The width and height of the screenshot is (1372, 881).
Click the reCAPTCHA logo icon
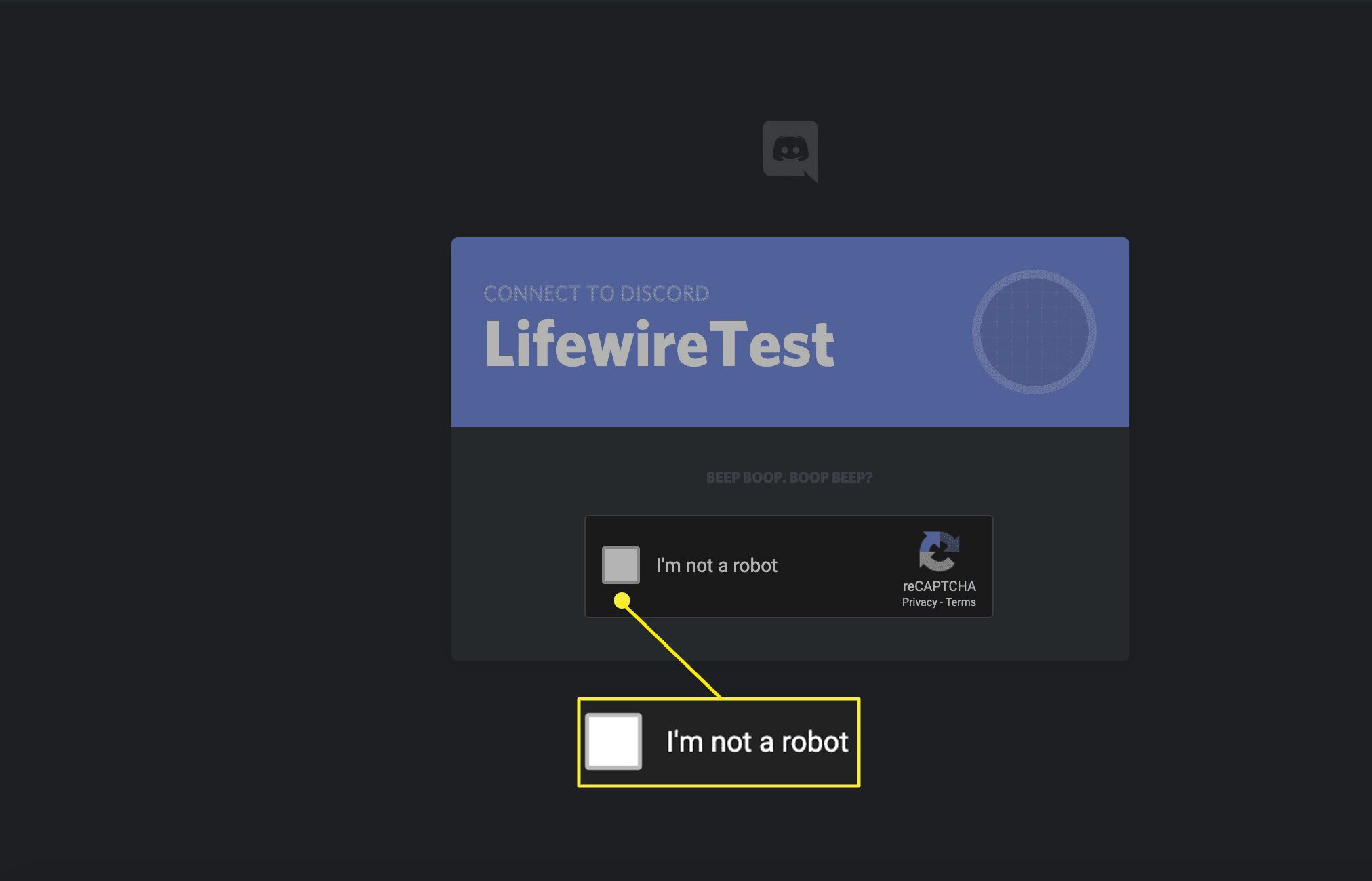[939, 552]
